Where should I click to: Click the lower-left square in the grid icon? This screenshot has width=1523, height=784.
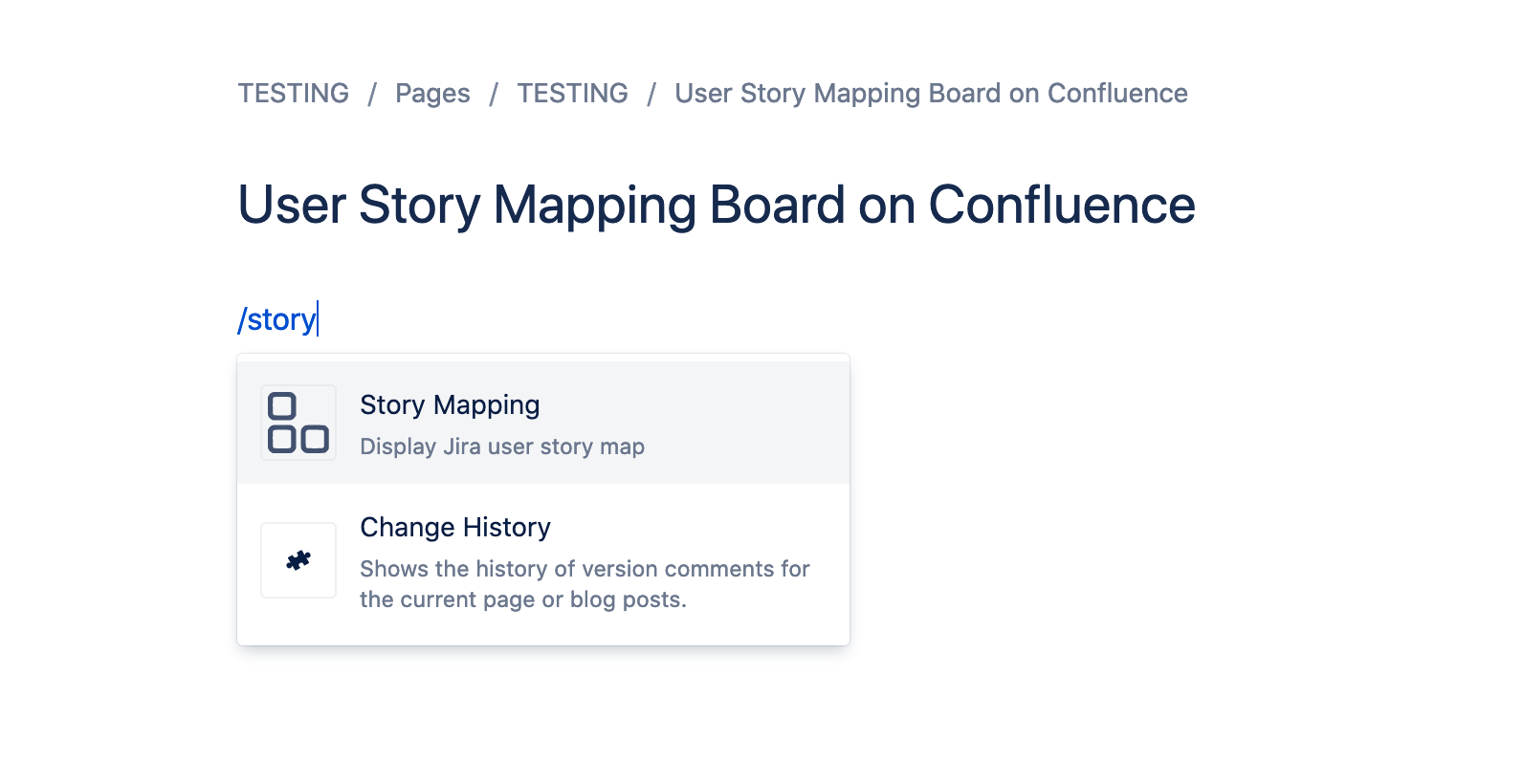pyautogui.click(x=282, y=440)
